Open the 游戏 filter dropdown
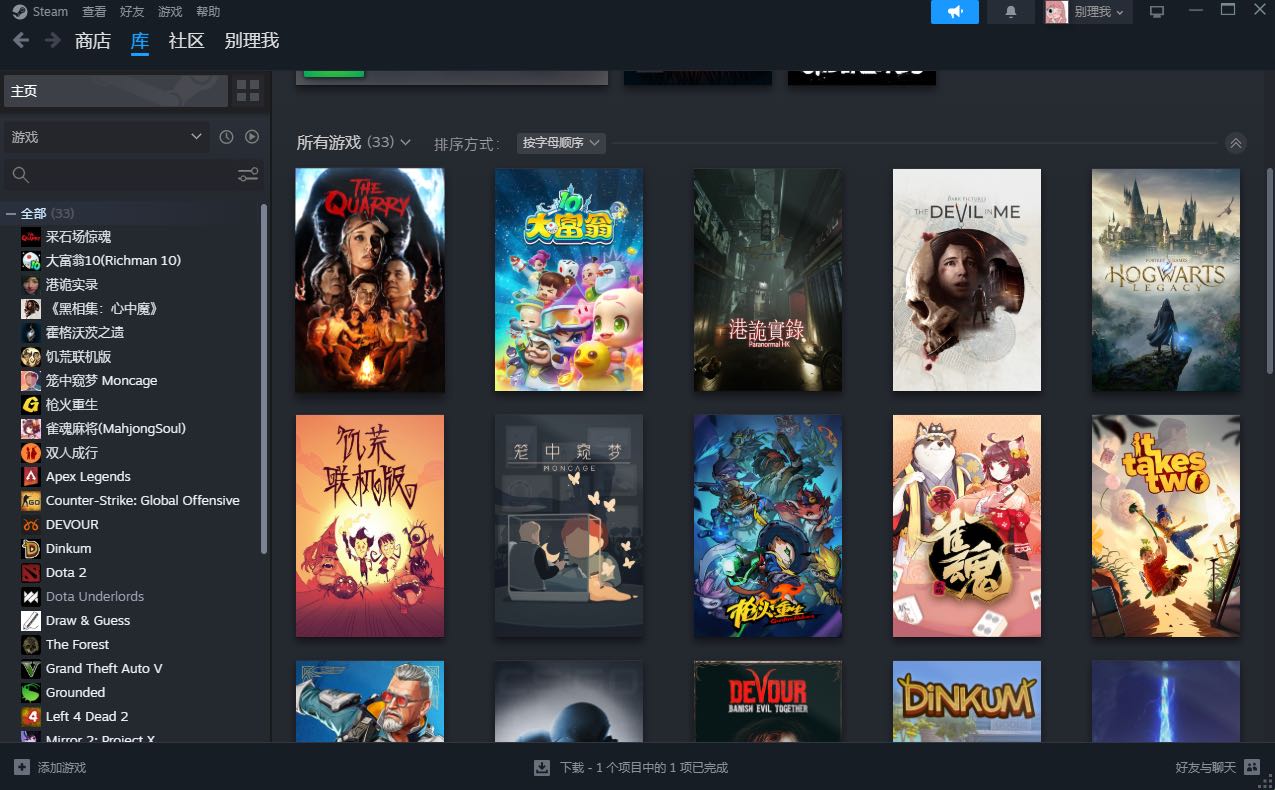1275x790 pixels. pyautogui.click(x=106, y=137)
